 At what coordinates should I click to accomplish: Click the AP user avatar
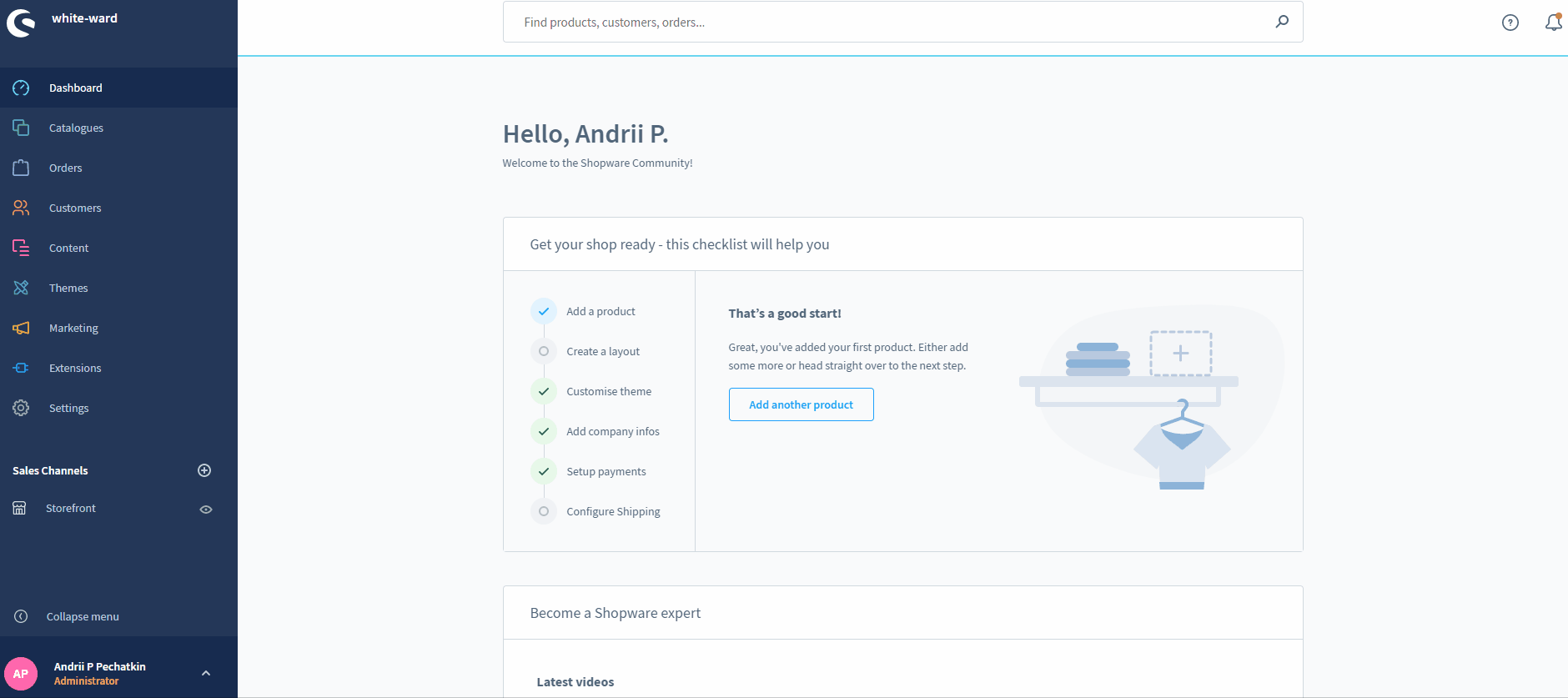[x=21, y=674]
